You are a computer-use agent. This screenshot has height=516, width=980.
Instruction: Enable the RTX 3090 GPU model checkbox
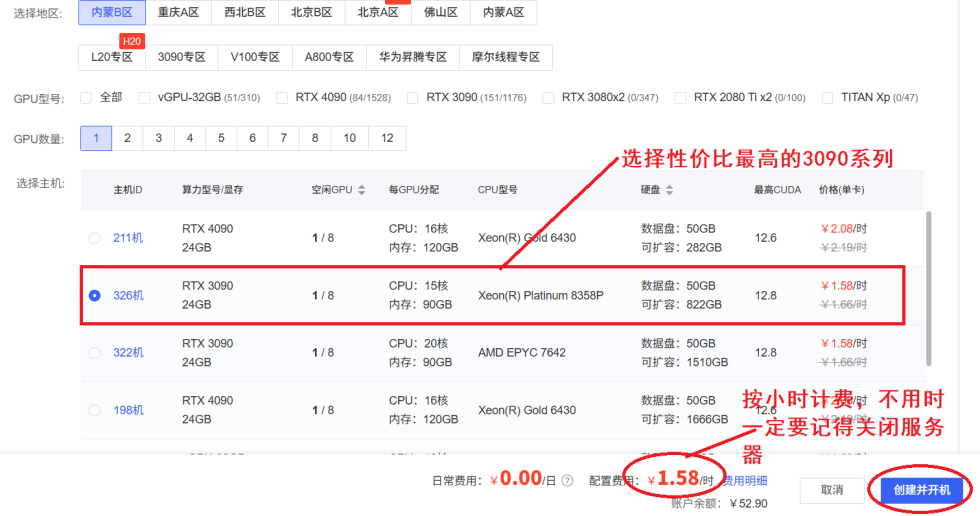tap(411, 98)
